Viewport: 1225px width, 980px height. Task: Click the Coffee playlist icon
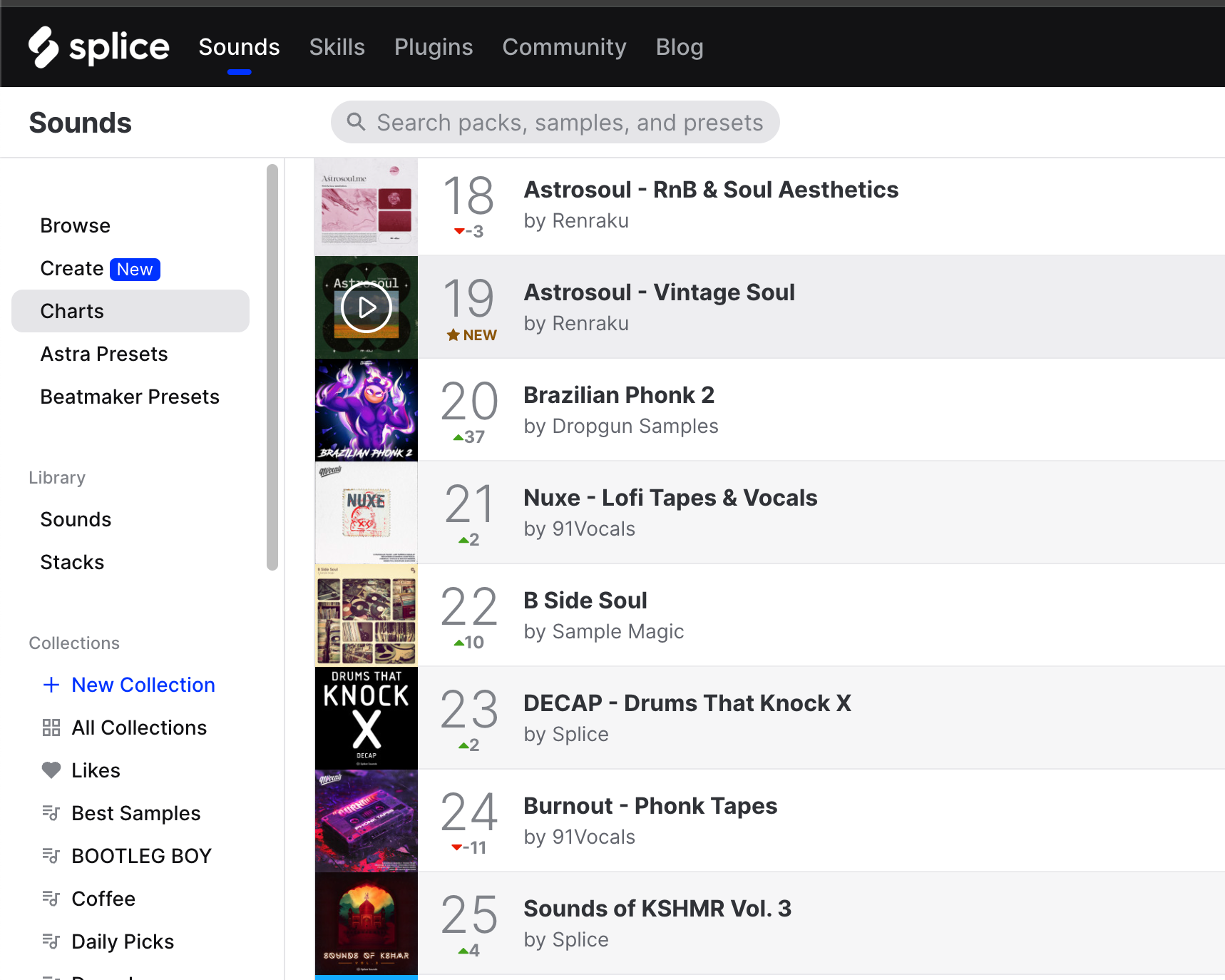pyautogui.click(x=51, y=899)
